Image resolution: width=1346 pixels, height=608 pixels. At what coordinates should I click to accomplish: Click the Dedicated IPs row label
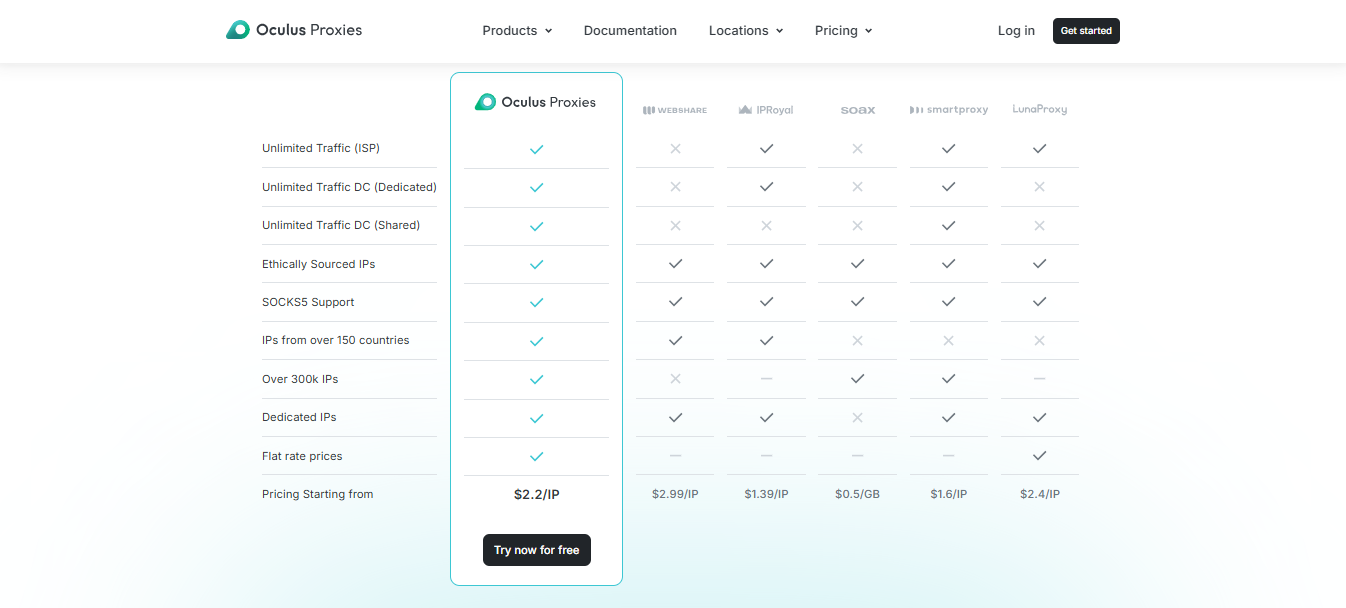tap(299, 417)
